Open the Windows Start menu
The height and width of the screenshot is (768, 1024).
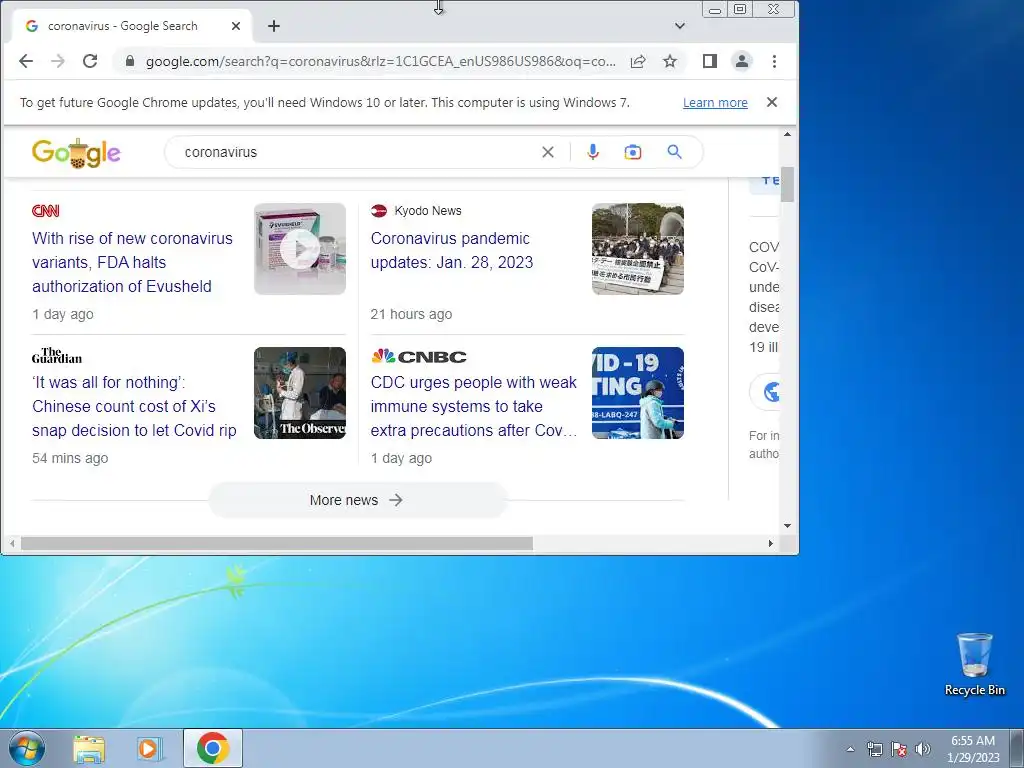26,748
